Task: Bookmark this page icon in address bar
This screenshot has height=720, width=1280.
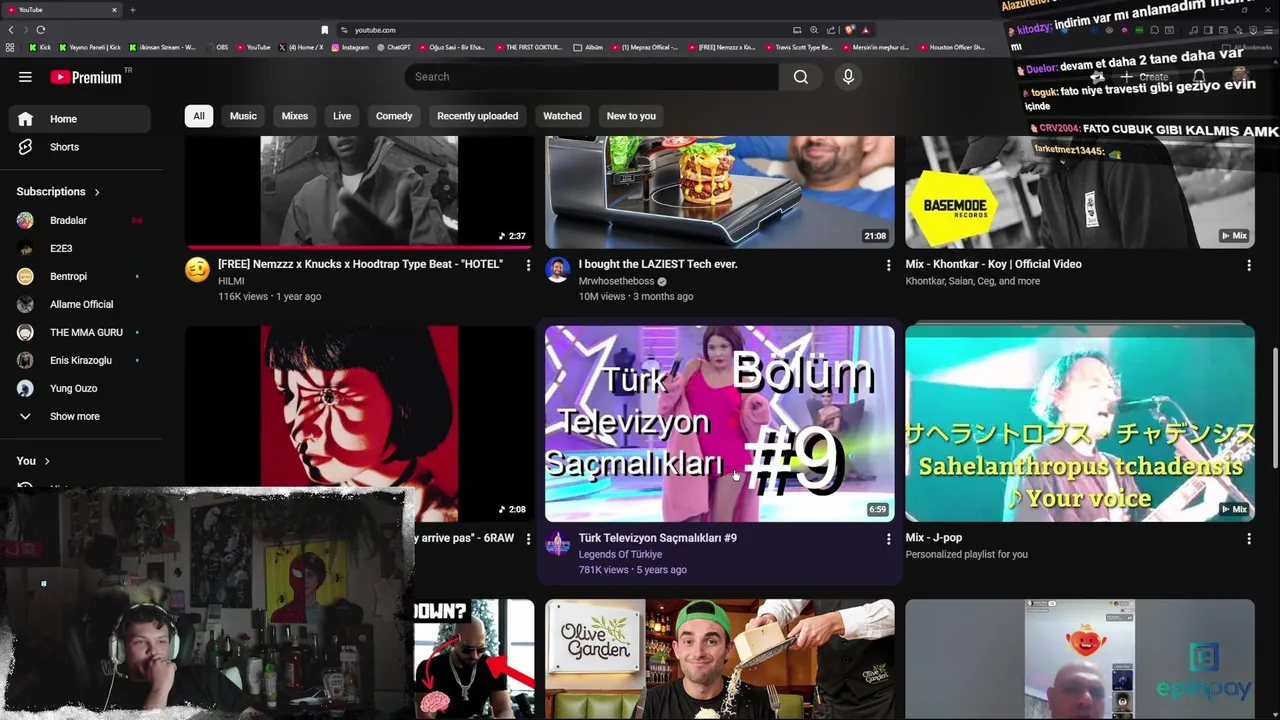Action: [324, 30]
